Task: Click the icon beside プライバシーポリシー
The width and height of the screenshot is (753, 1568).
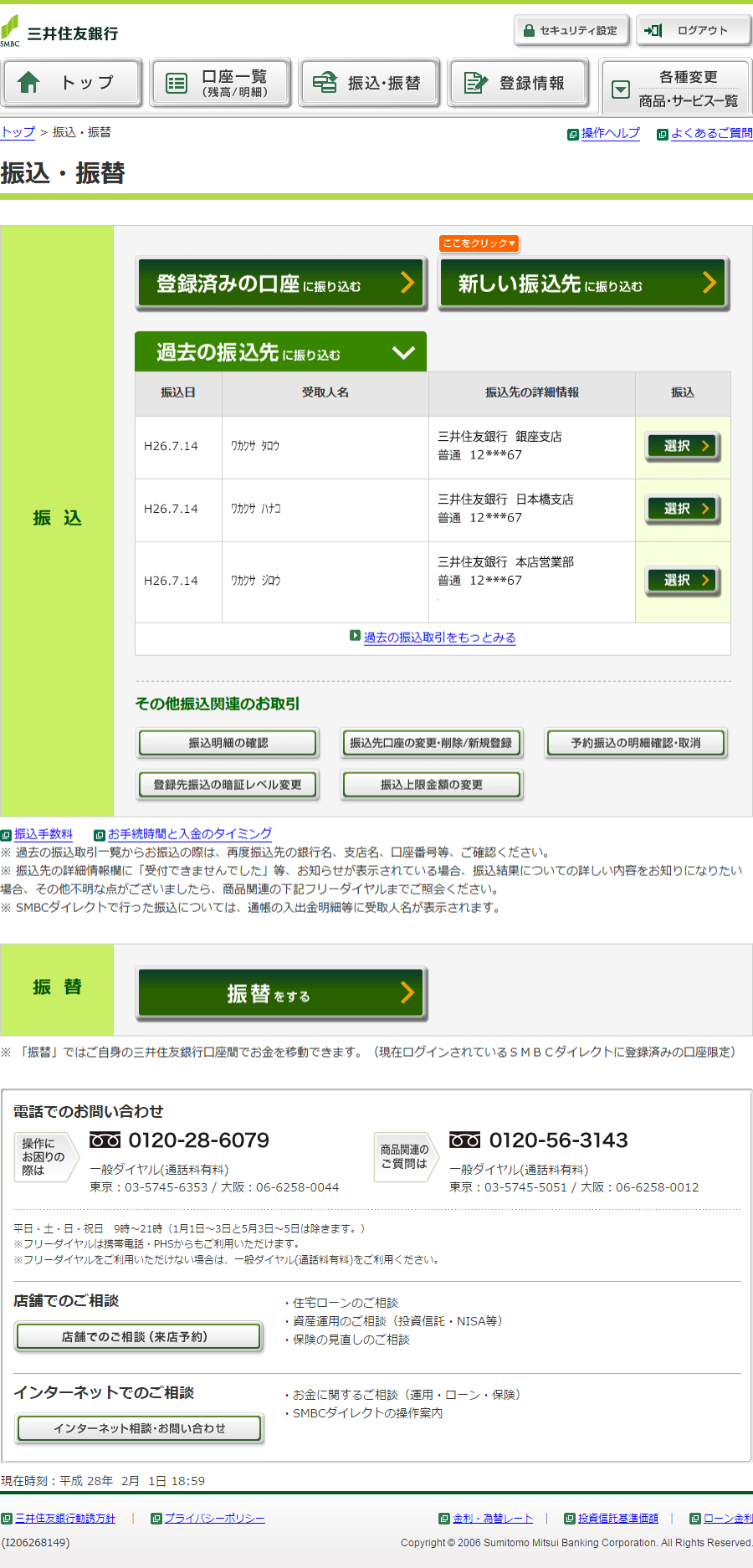Action: (x=156, y=1519)
